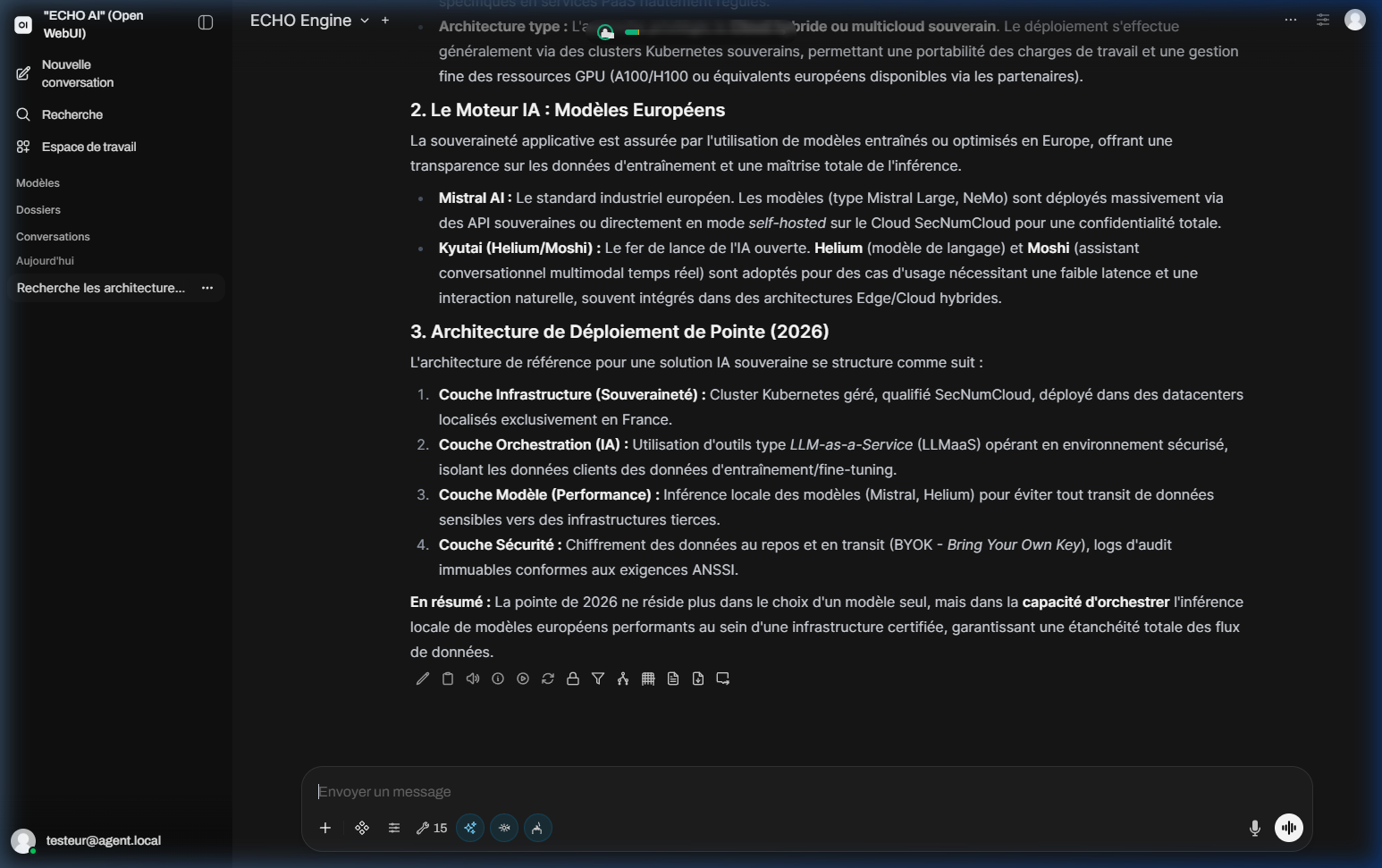The image size is (1382, 868).
Task: Start voice mode with the waveform button
Action: 1289,828
